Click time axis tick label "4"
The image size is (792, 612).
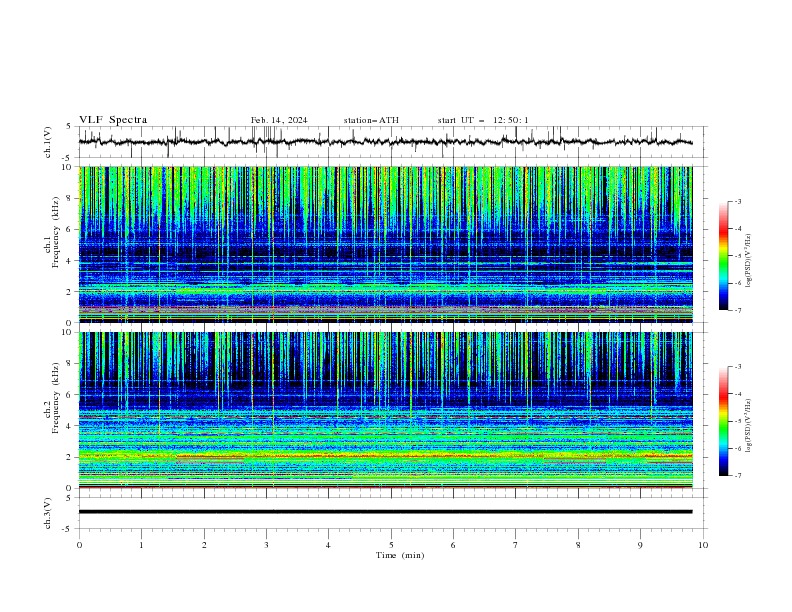[x=328, y=545]
